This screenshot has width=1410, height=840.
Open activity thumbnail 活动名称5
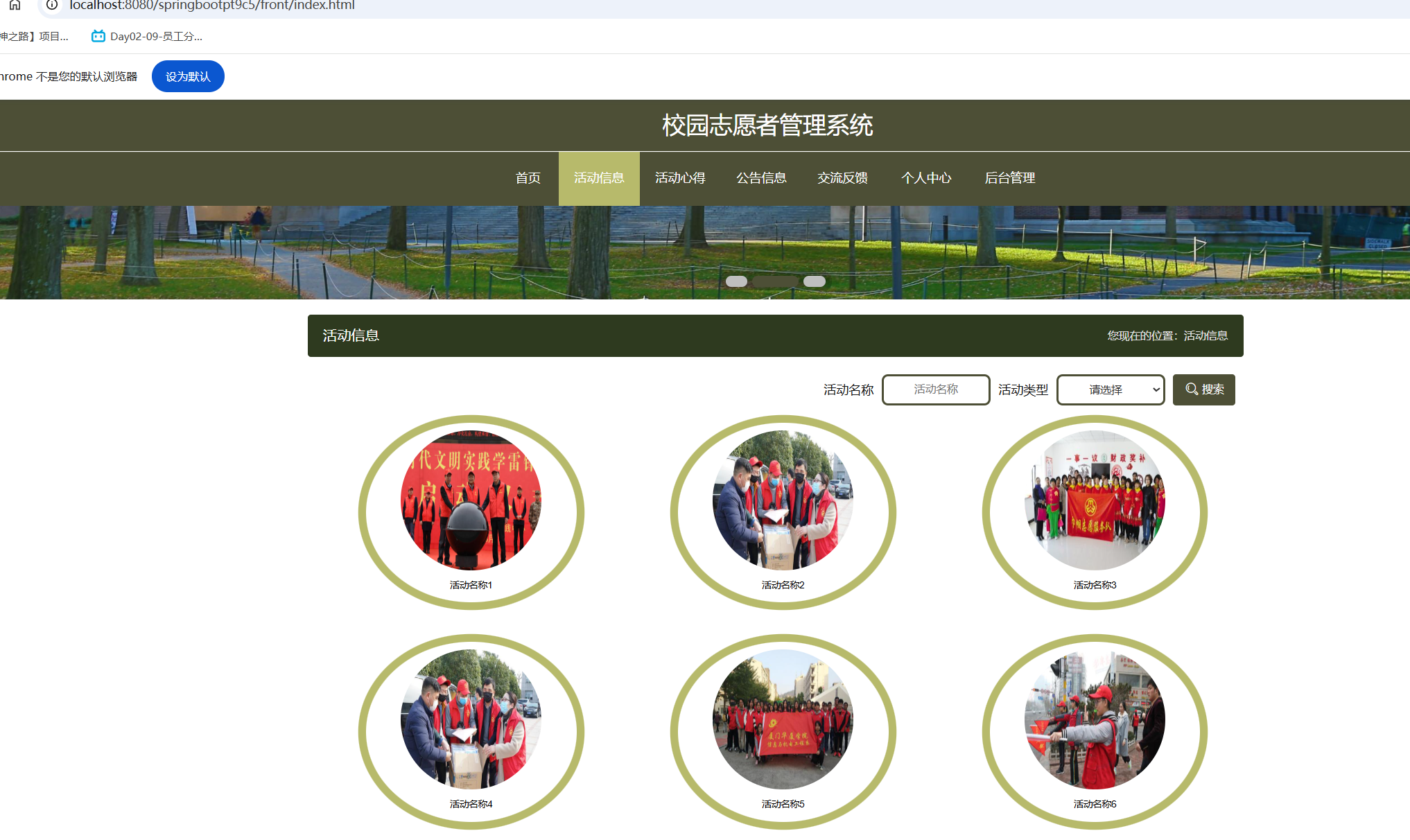(x=783, y=719)
